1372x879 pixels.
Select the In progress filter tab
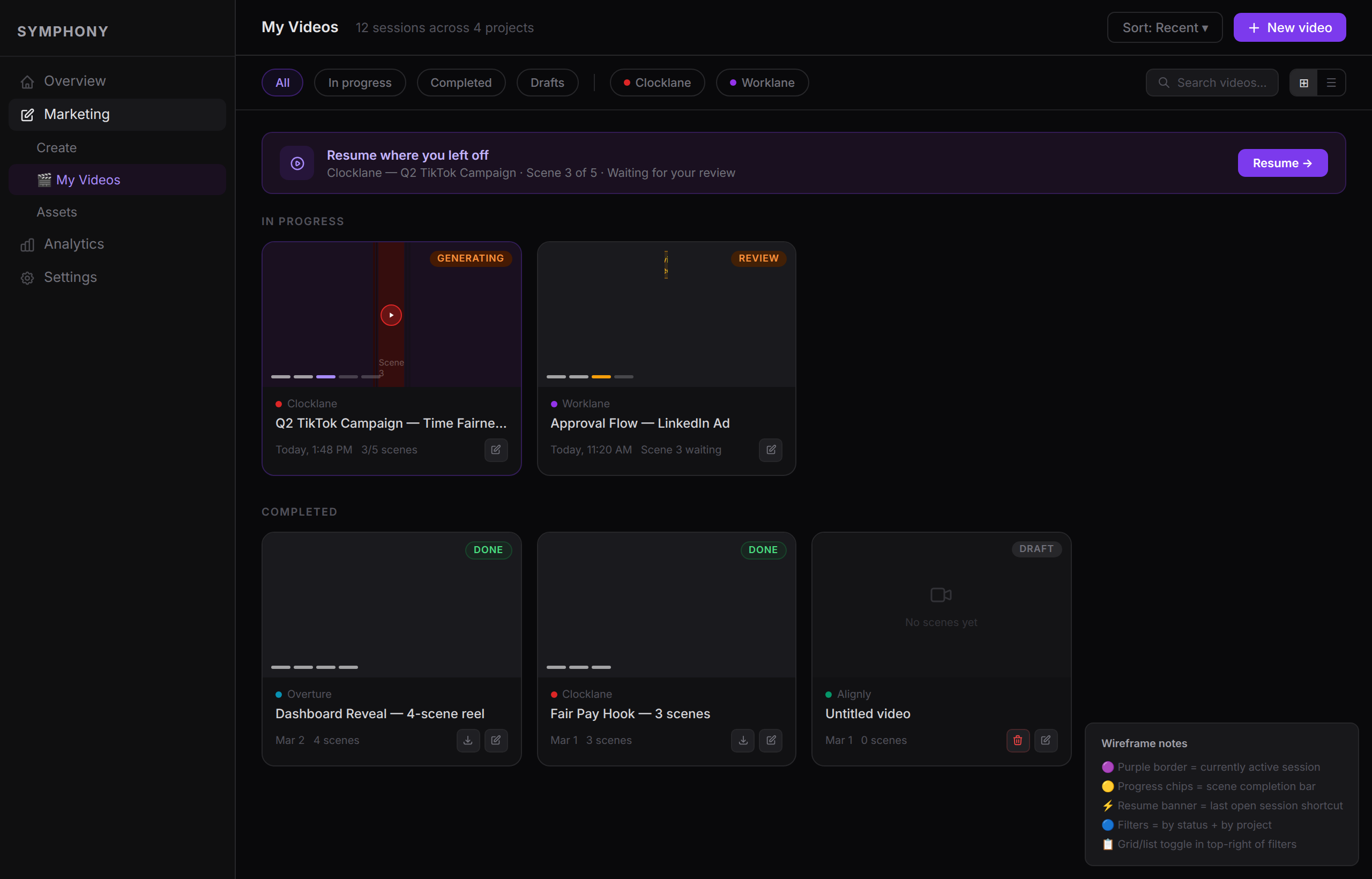(360, 83)
